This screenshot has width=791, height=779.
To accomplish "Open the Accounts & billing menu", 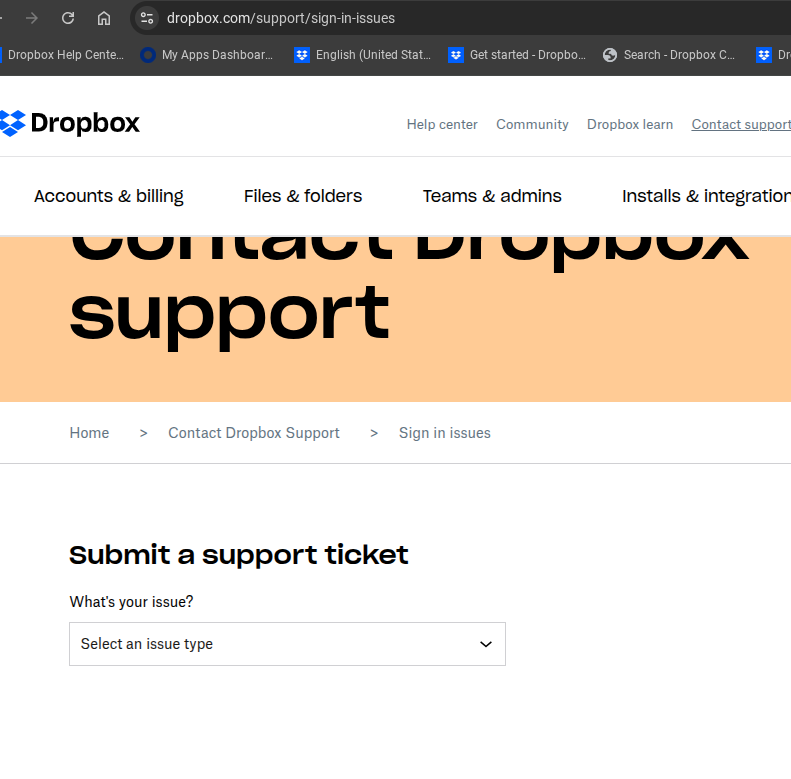I will click(108, 196).
